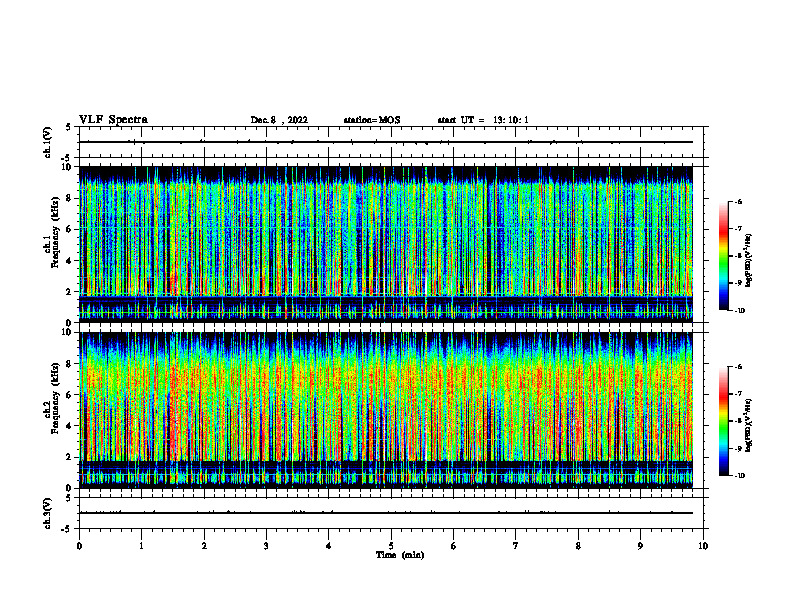This screenshot has width=792, height=612.
Task: Click the ch.2 color bar log(PSD) unit label
Action: (x=749, y=425)
